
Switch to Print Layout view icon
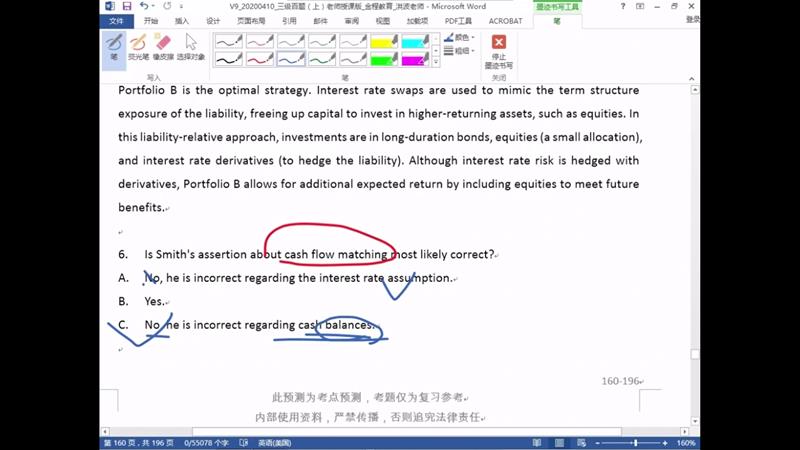559,443
